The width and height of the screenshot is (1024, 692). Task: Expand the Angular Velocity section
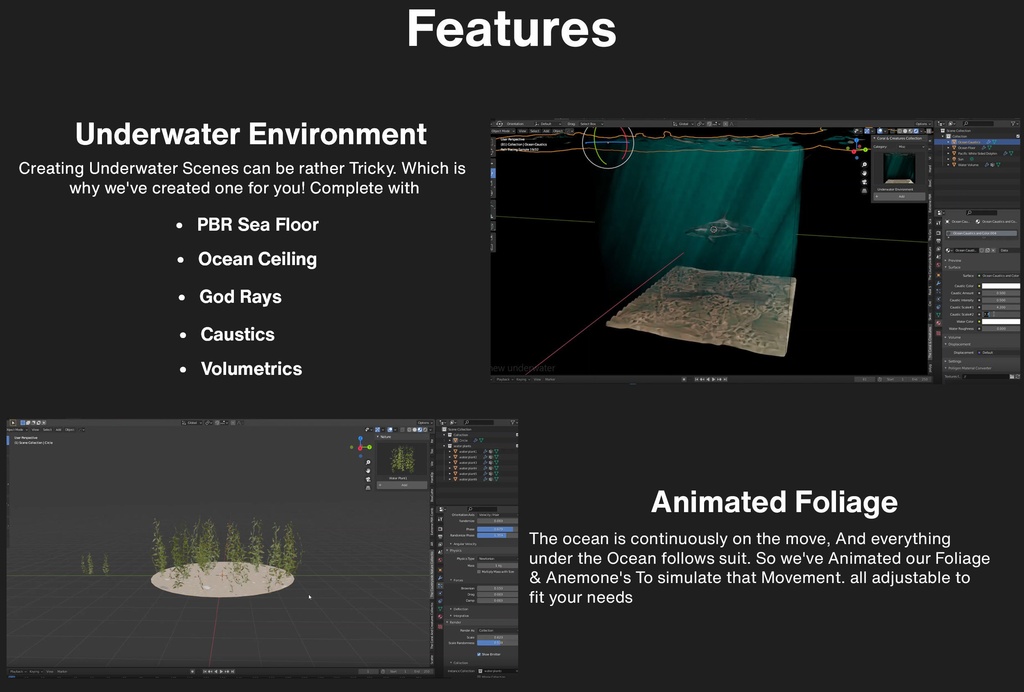[x=462, y=544]
